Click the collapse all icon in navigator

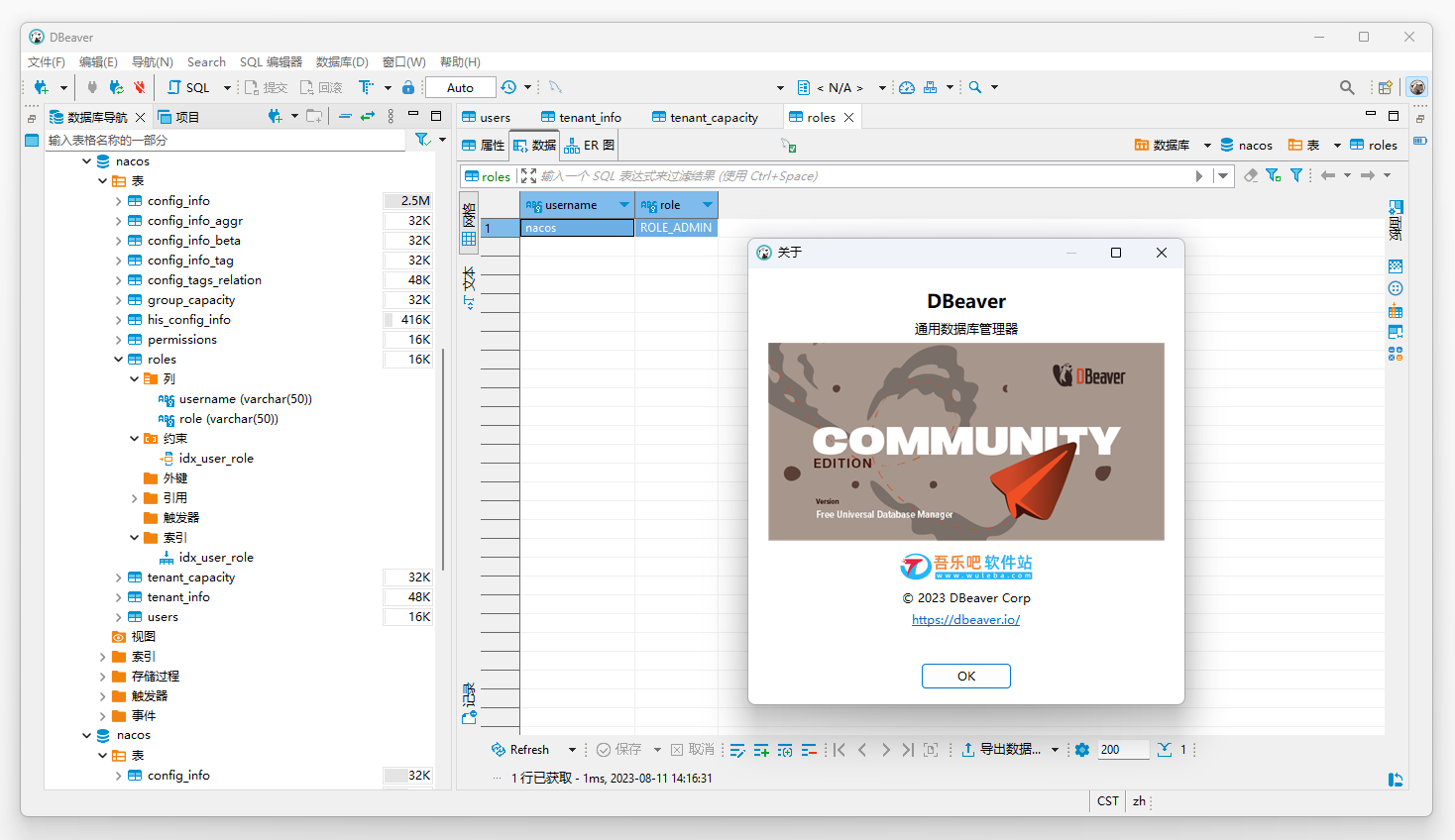click(x=345, y=116)
